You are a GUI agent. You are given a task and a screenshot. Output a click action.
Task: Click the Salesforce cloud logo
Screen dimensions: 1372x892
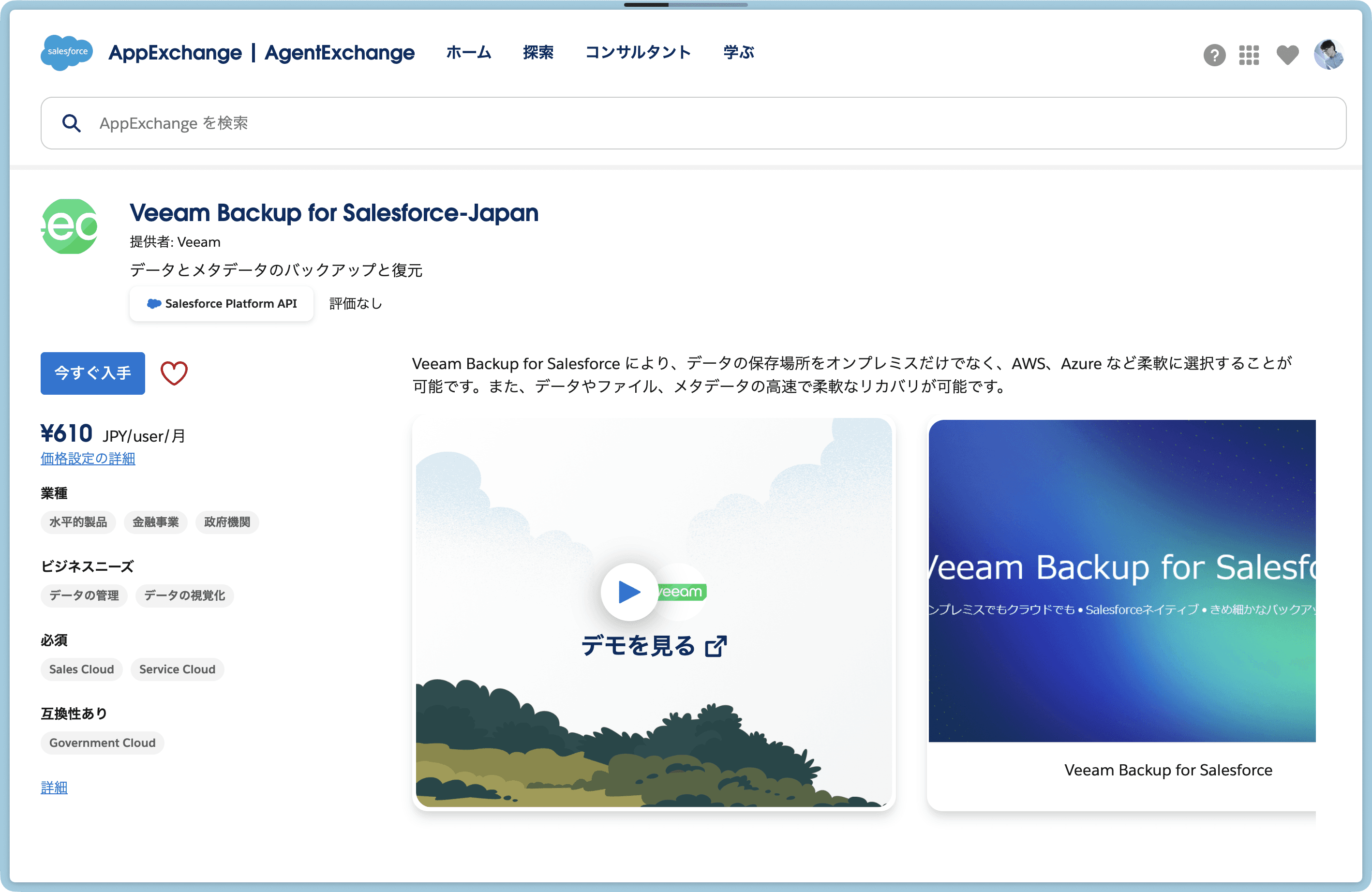(66, 52)
